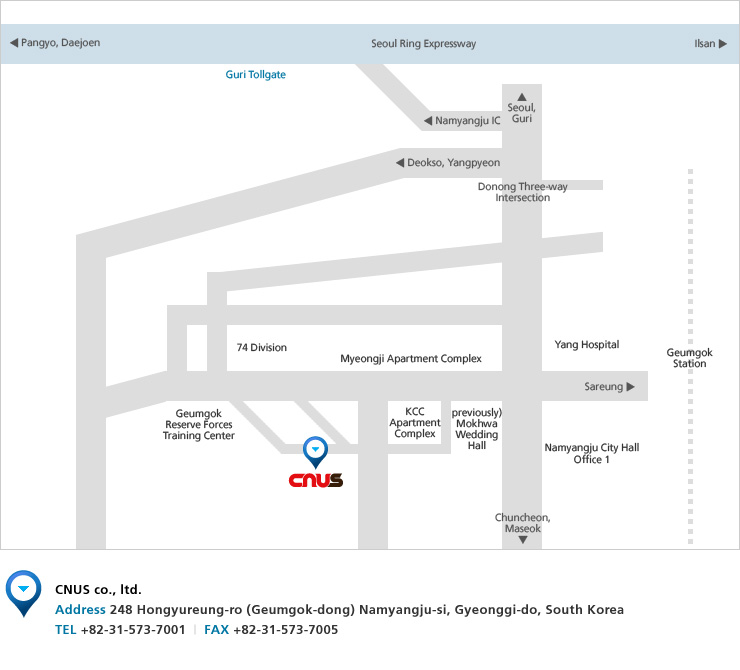Click the Yang Hospital label

[587, 344]
